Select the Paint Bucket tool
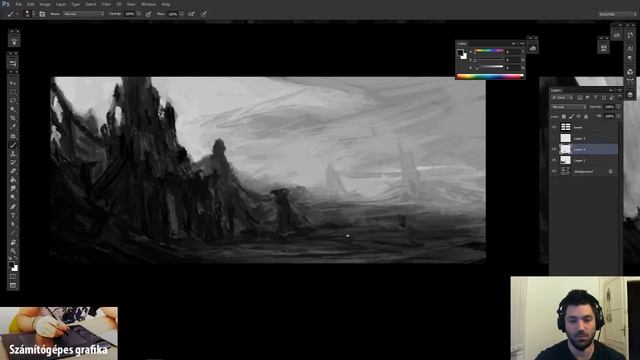Screen dimensions: 640x360 pyautogui.click(x=13, y=180)
